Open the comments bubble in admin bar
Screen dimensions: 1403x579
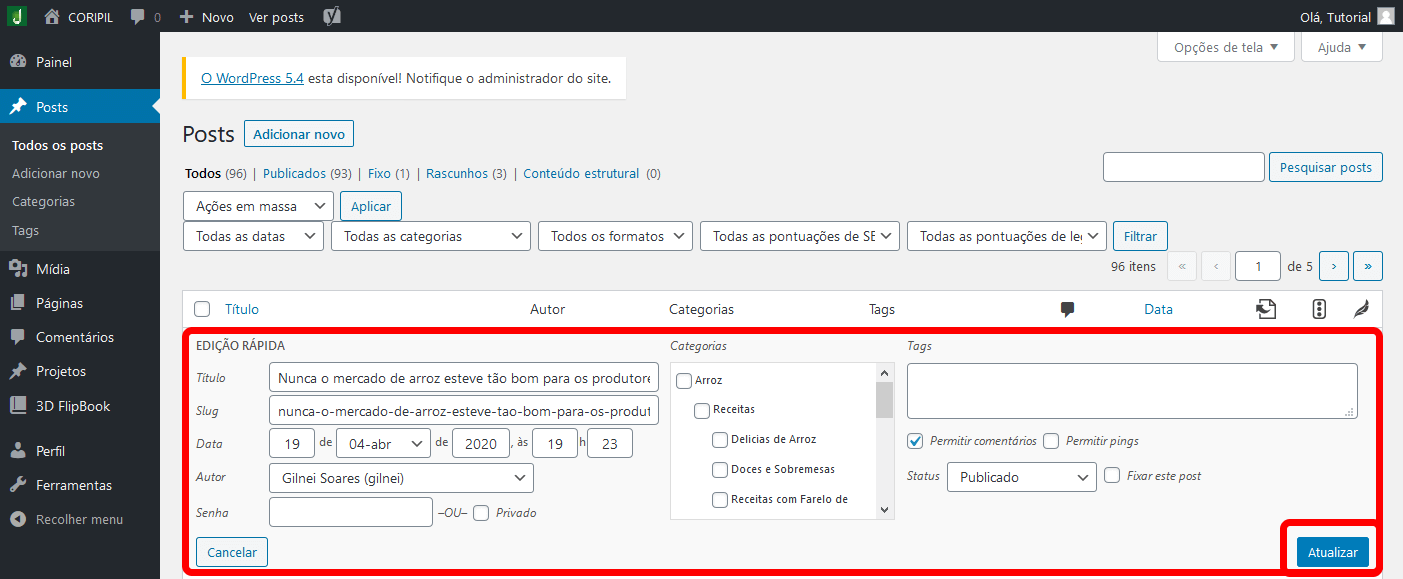(138, 17)
